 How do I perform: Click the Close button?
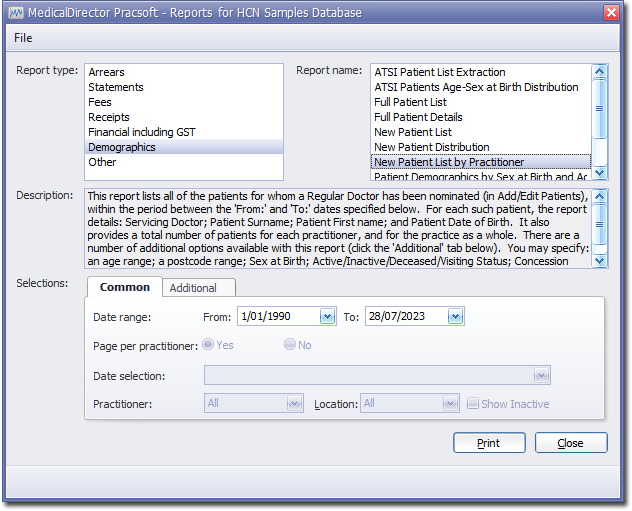pos(571,443)
